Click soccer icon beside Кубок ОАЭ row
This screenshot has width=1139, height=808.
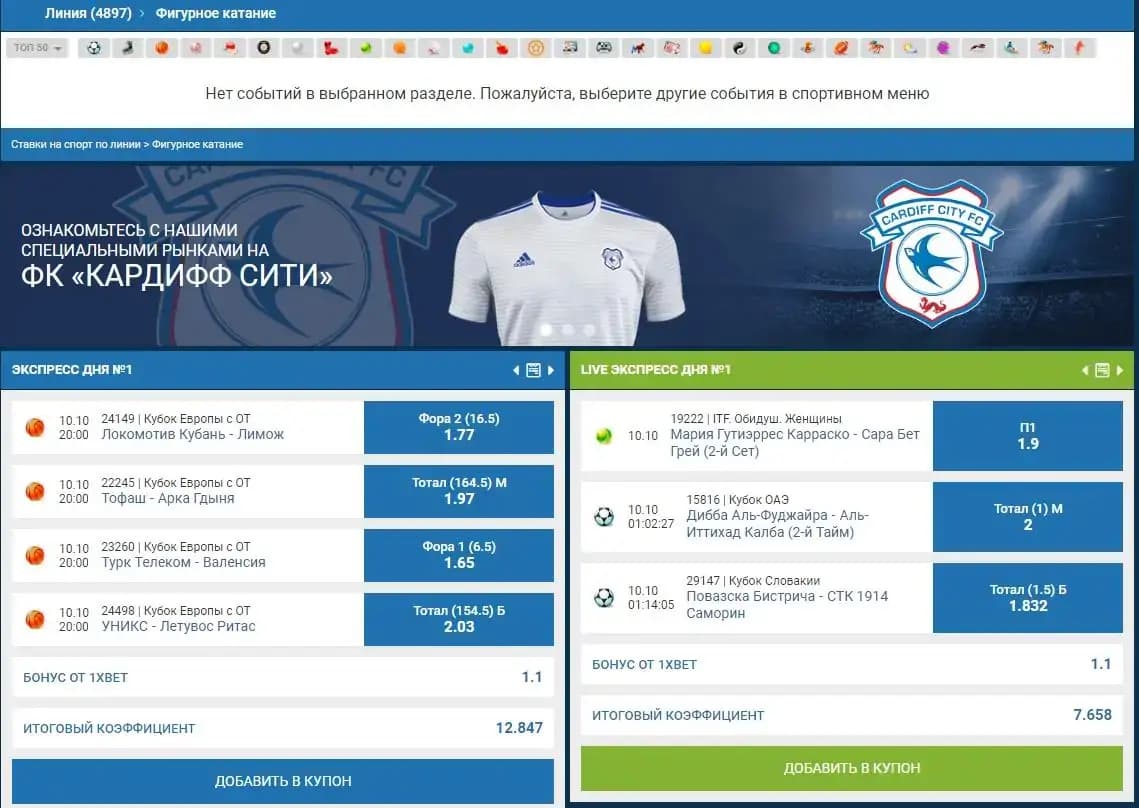pos(604,517)
